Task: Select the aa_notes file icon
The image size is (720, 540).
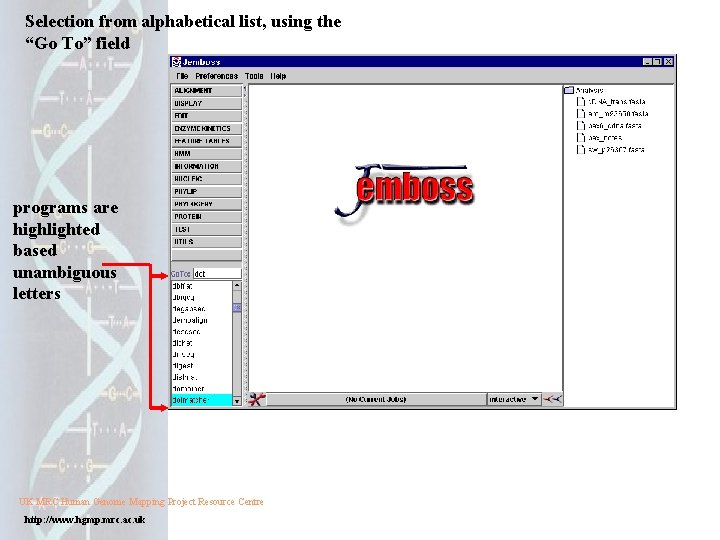Action: tap(581, 137)
